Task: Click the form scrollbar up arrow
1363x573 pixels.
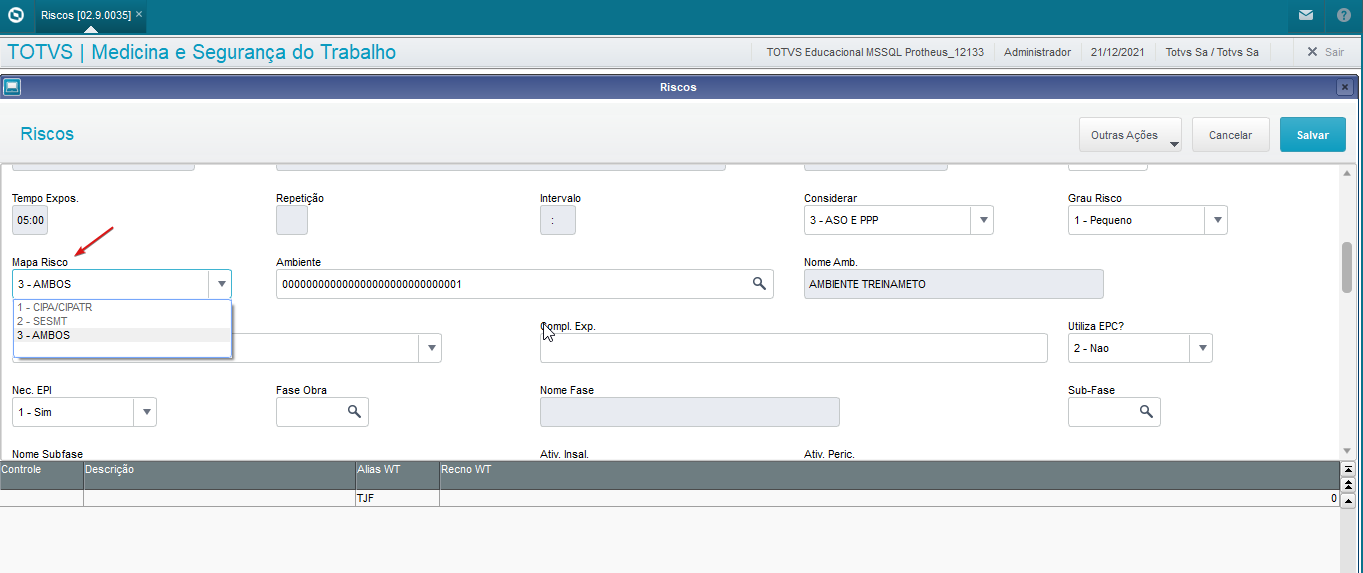Action: point(1346,173)
